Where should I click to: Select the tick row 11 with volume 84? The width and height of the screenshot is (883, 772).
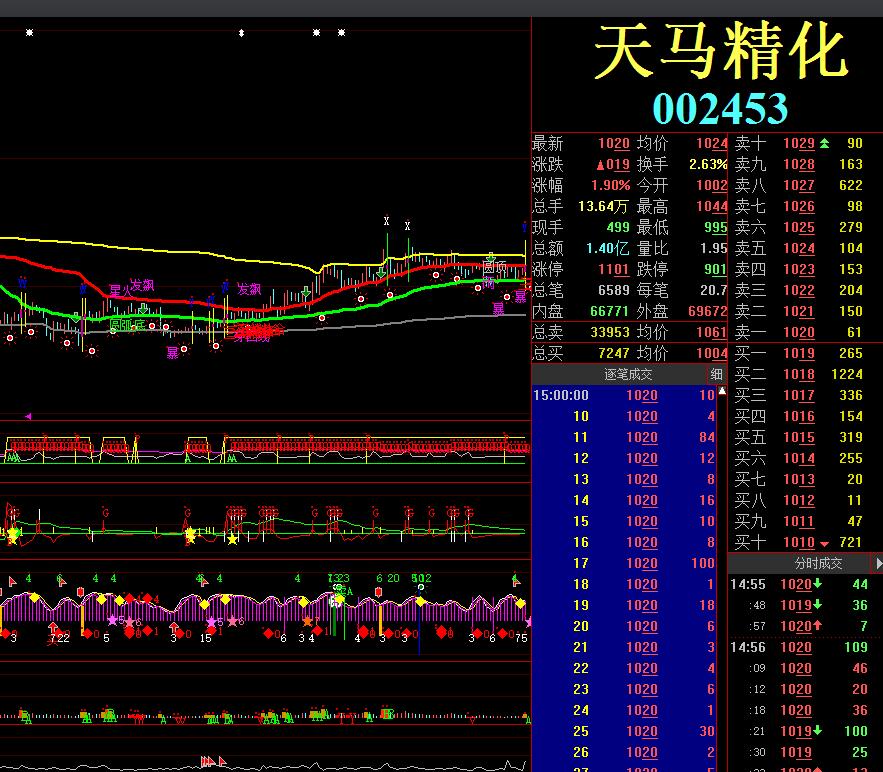point(624,438)
